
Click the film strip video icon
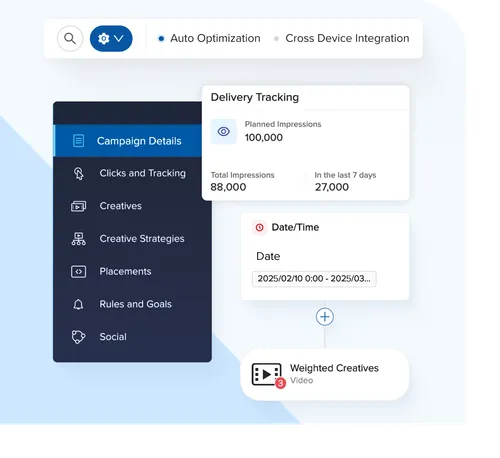click(x=266, y=374)
